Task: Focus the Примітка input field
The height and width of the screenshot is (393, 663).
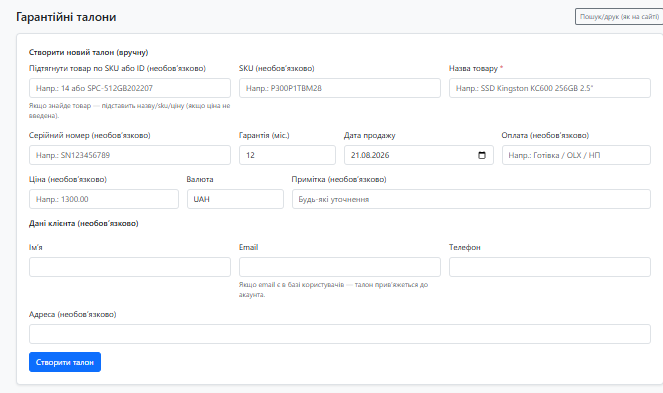Action: pos(471,199)
